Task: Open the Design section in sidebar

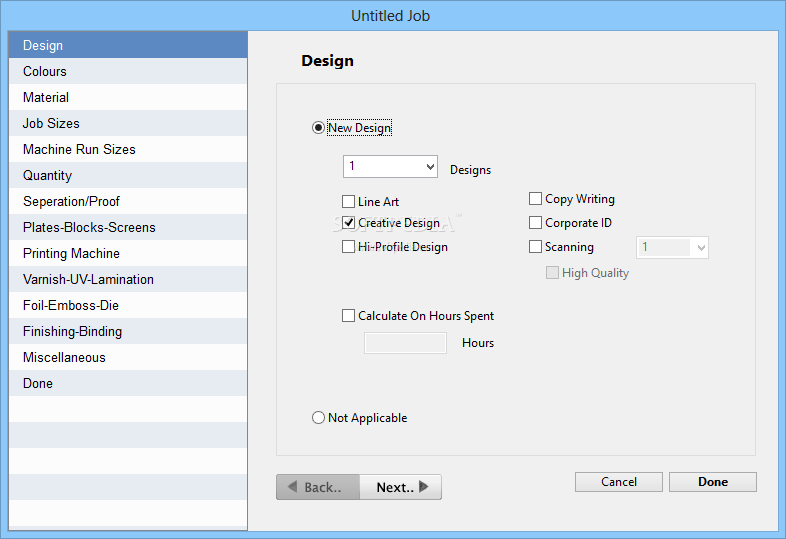Action: pyautogui.click(x=128, y=45)
